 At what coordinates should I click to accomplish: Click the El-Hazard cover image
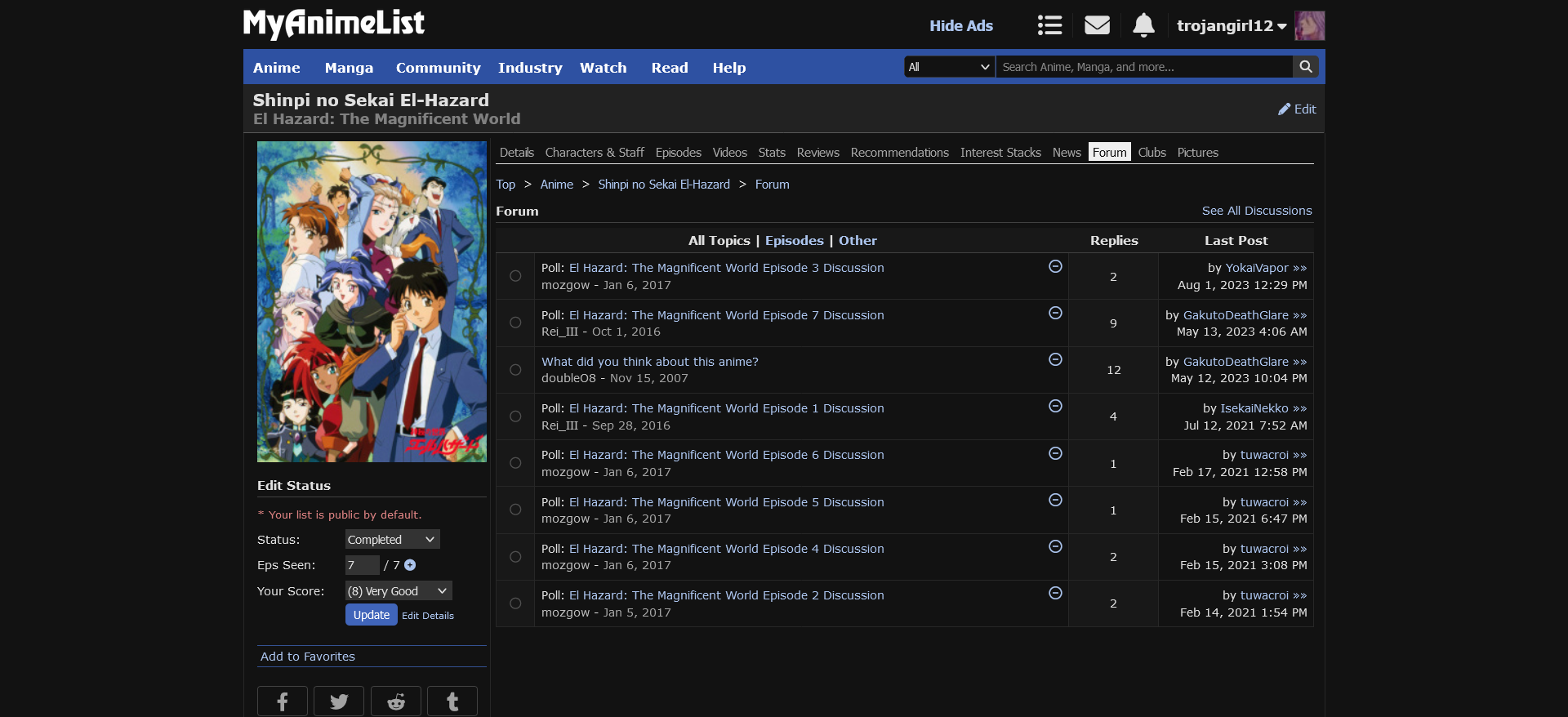(372, 302)
